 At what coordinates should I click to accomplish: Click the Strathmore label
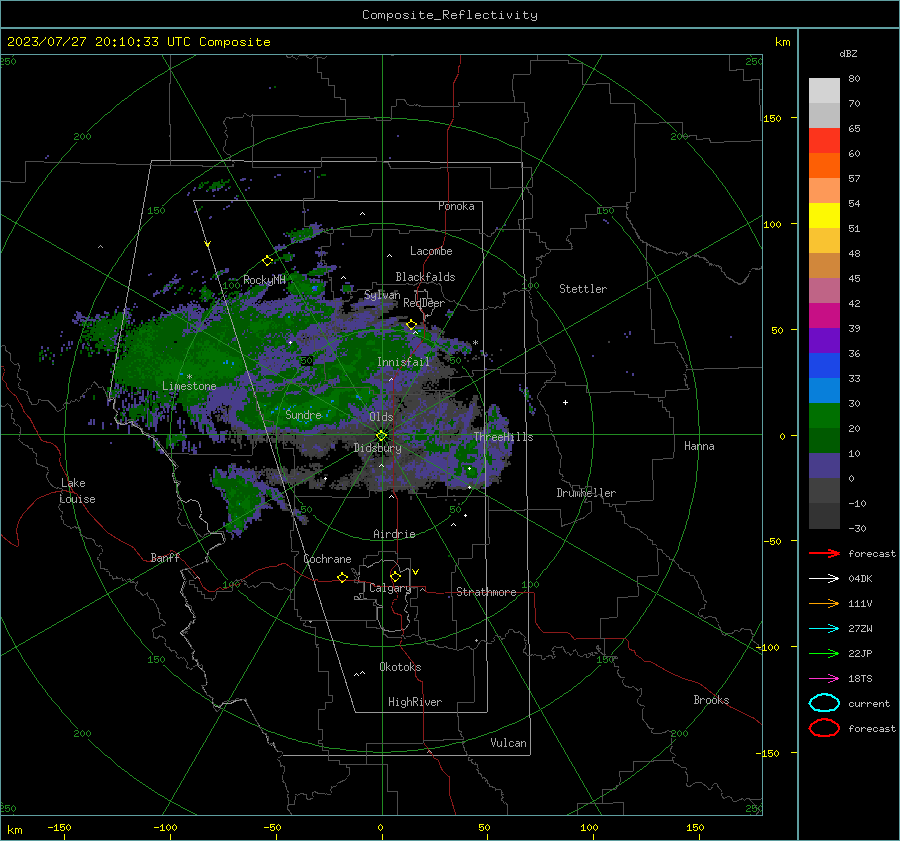point(486,592)
